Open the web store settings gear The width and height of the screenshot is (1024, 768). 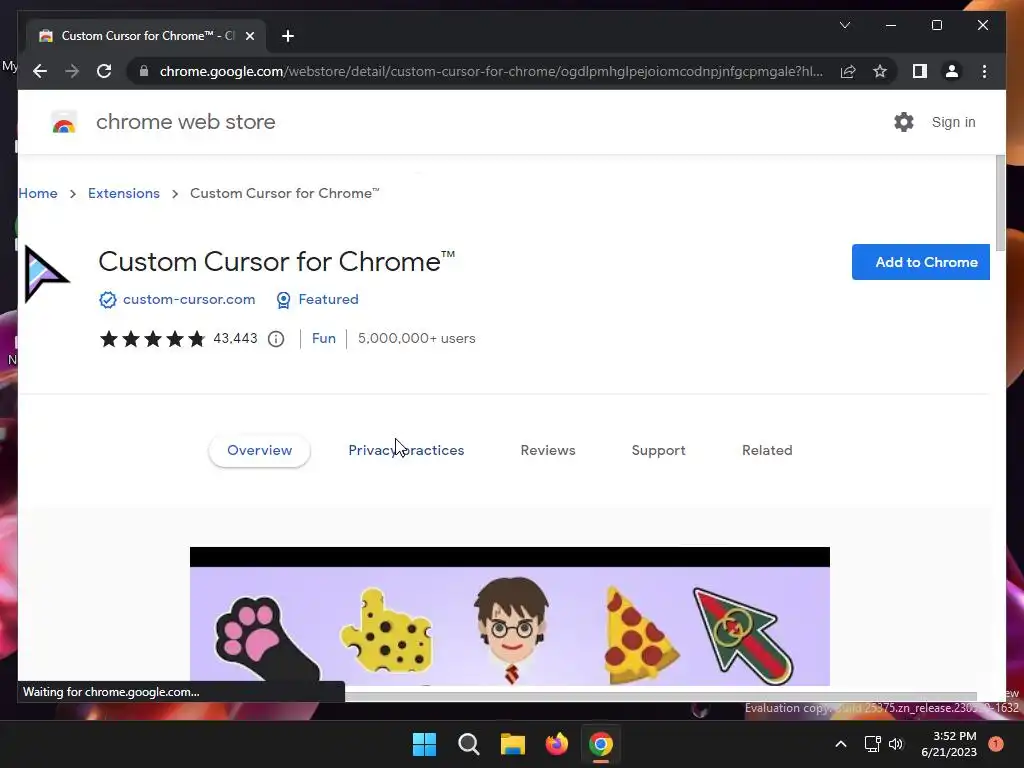903,122
